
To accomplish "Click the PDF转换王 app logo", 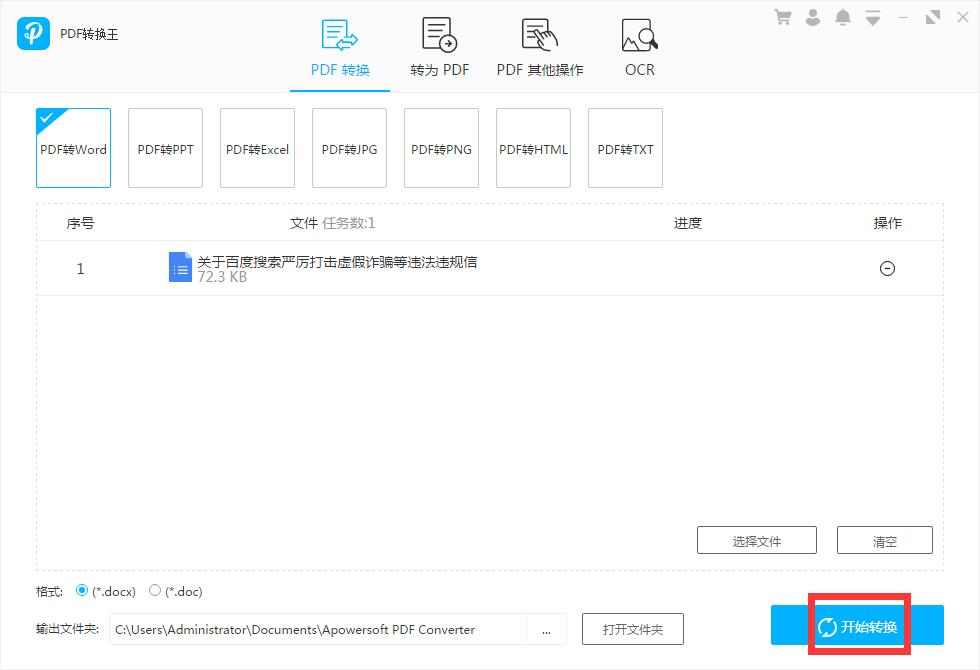I will (33, 33).
